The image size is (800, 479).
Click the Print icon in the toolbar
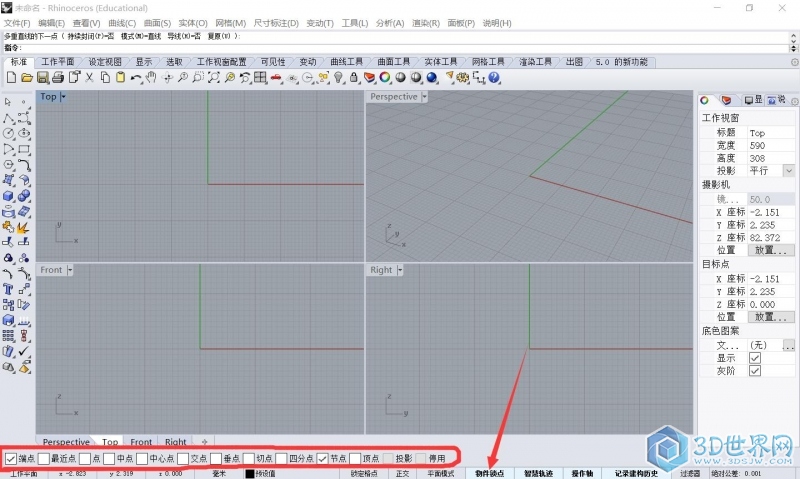pyautogui.click(x=59, y=77)
